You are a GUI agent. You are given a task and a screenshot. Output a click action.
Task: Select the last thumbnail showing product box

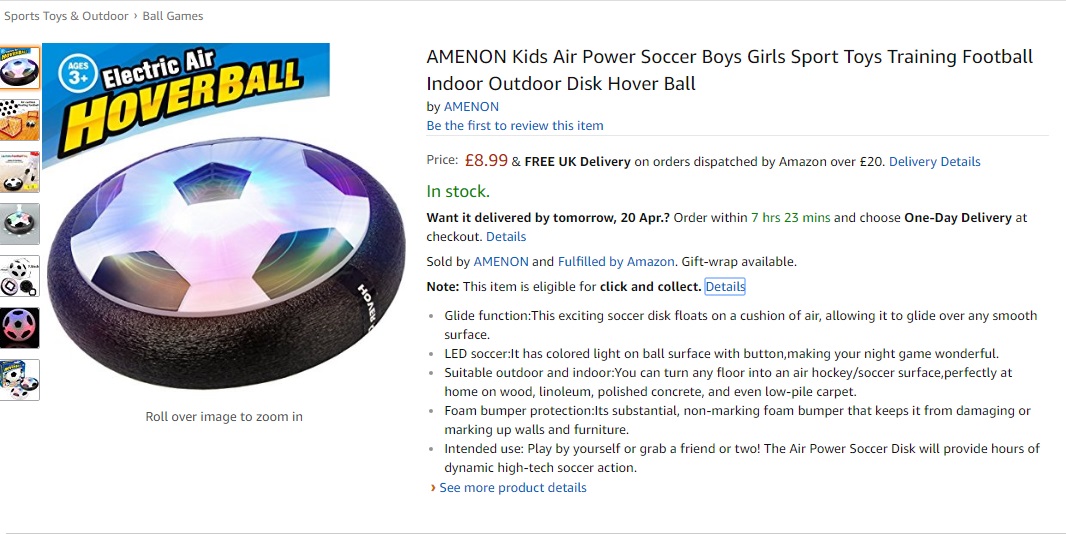pos(20,380)
